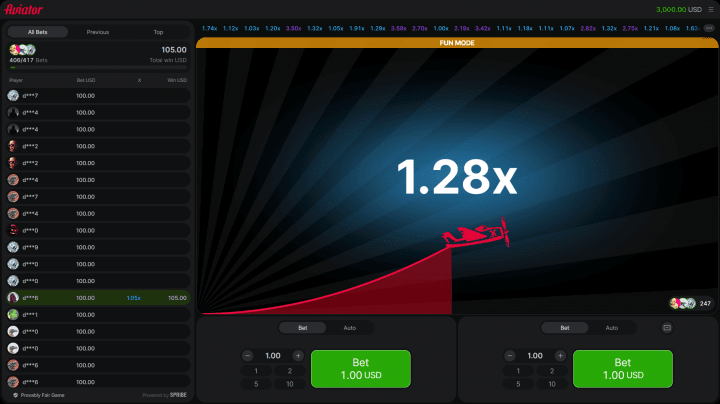
Task: Set quick amount 2 in the first bet panel
Action: click(x=290, y=371)
